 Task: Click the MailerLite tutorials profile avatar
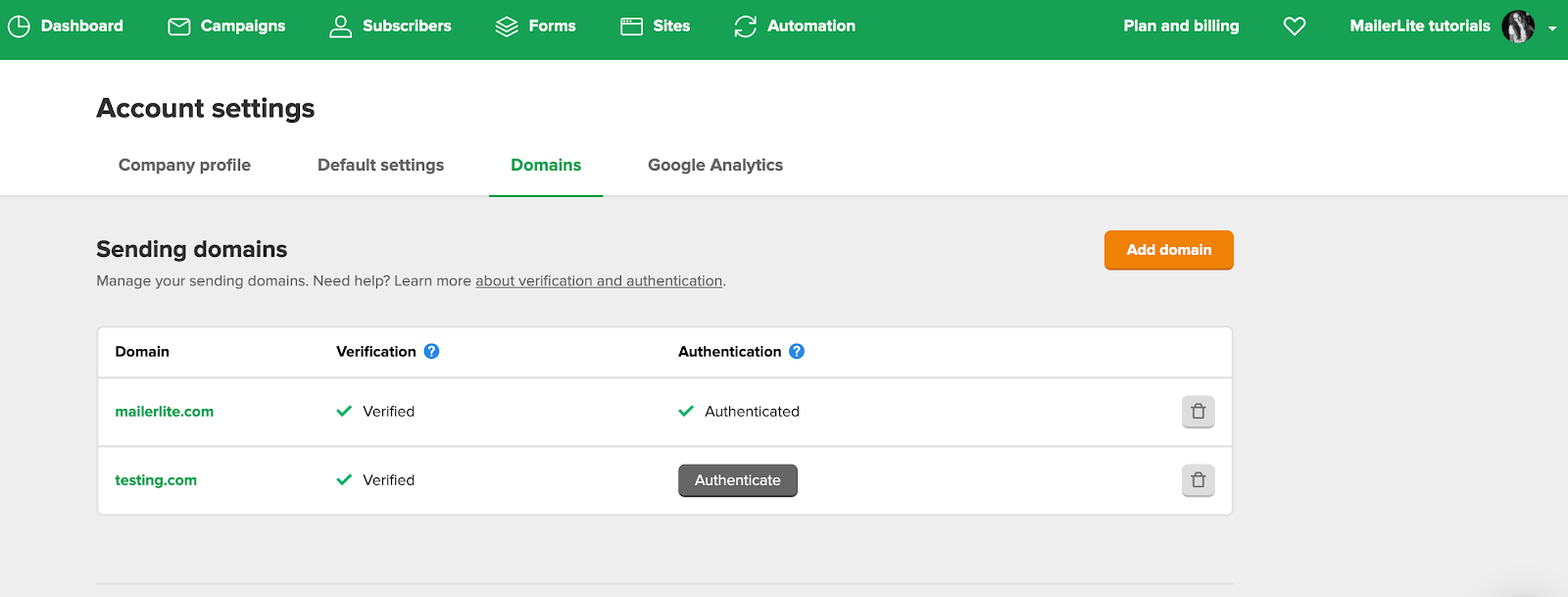click(1518, 26)
